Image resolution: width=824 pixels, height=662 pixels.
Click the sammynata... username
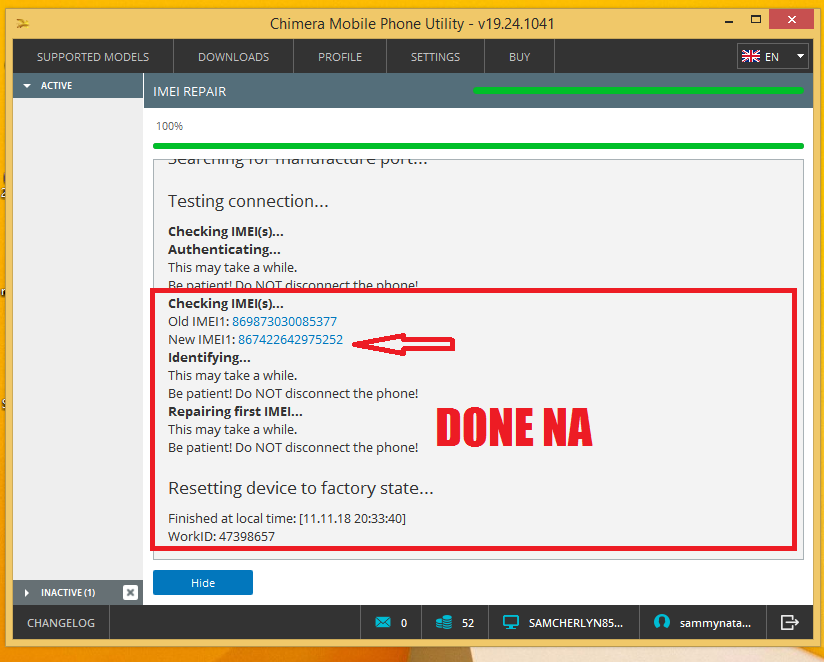pos(715,623)
